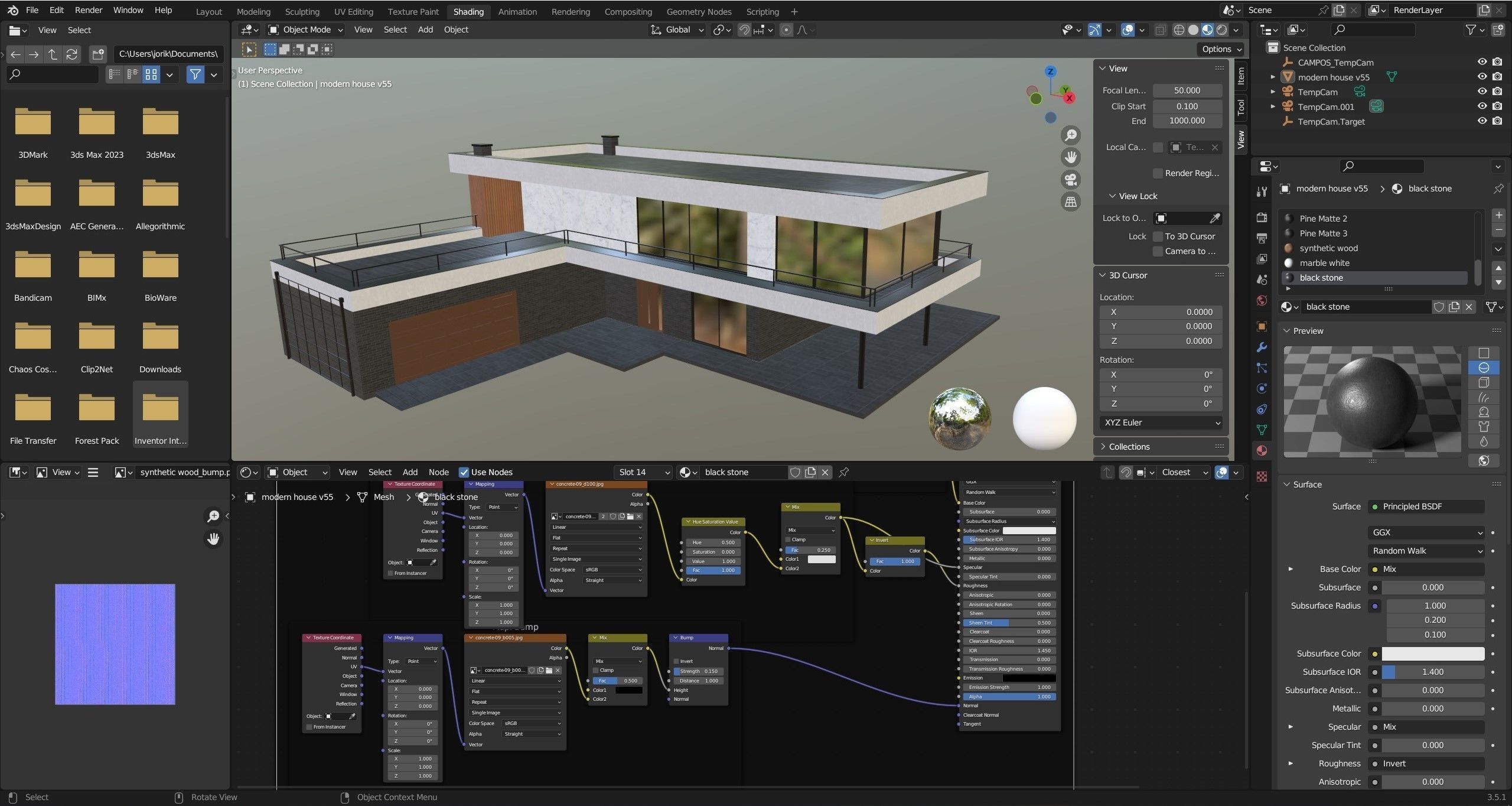Screen dimensions: 1512x806
Task: Hide CAMPOS_TempCam in viewport
Action: pos(1482,62)
